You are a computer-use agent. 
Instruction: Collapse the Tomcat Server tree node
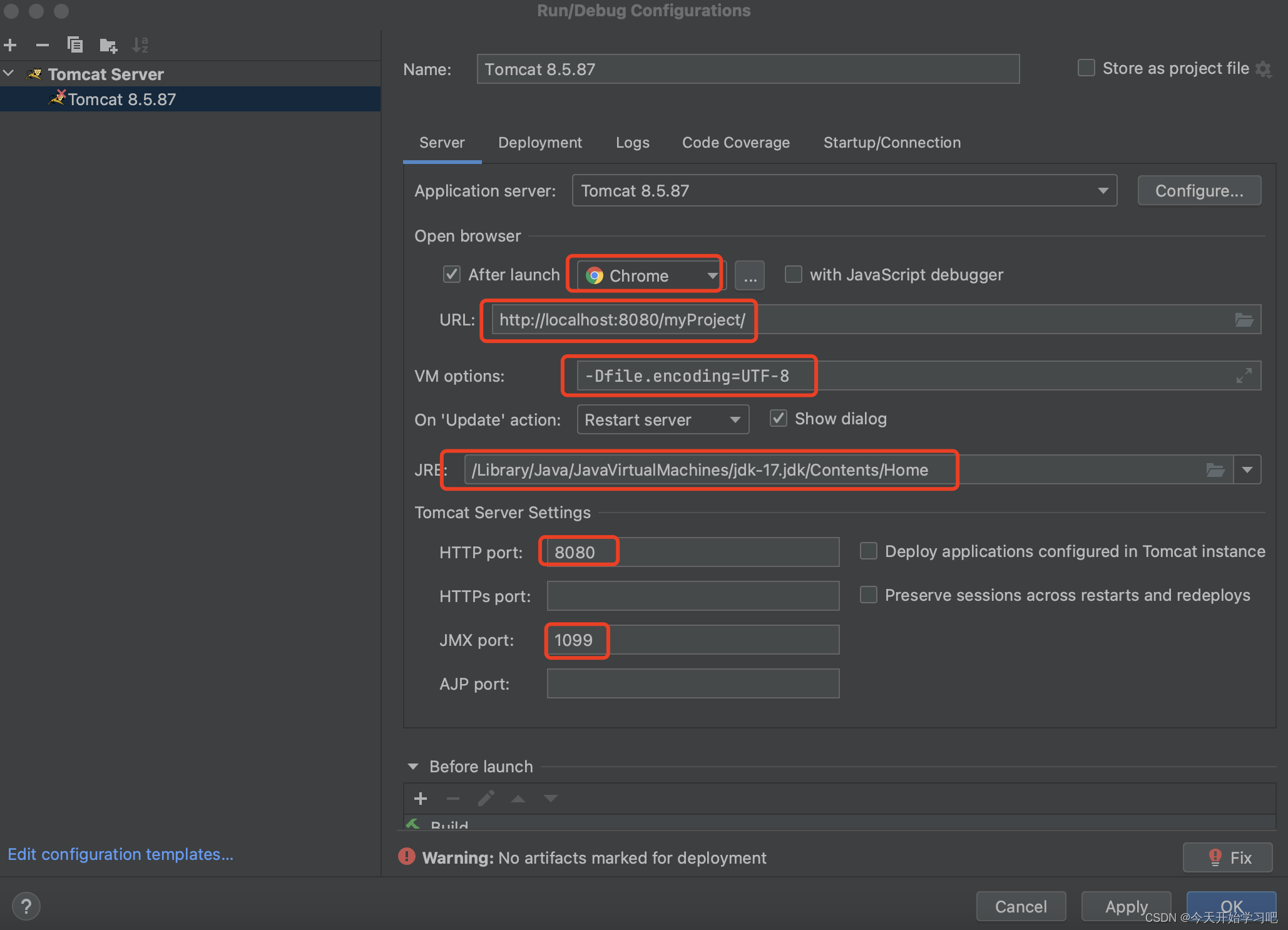coord(9,73)
